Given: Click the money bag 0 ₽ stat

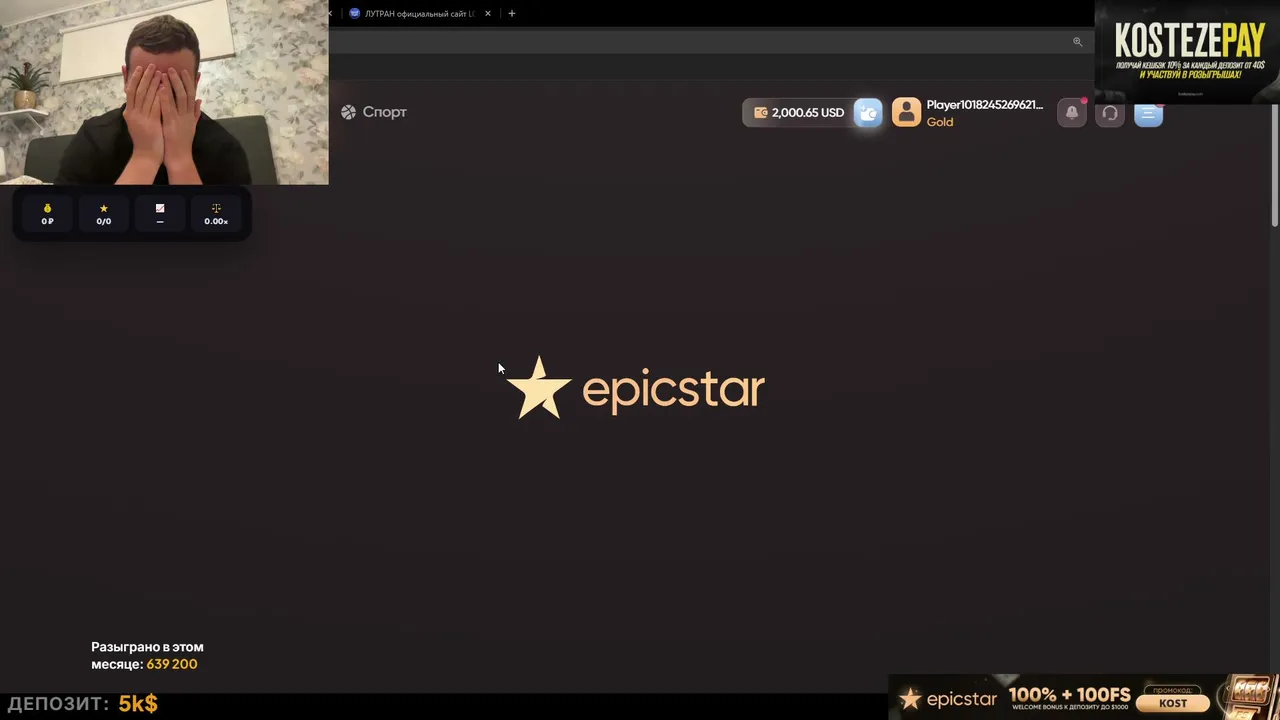Looking at the screenshot, I should 47,214.
